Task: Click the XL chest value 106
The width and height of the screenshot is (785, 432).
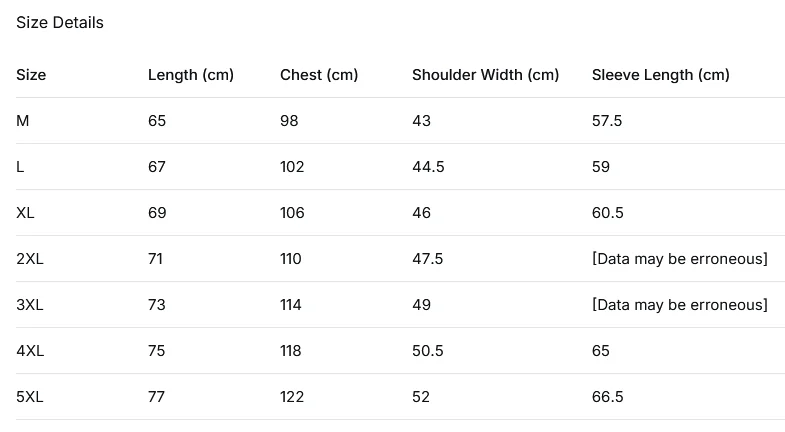Action: tap(292, 213)
